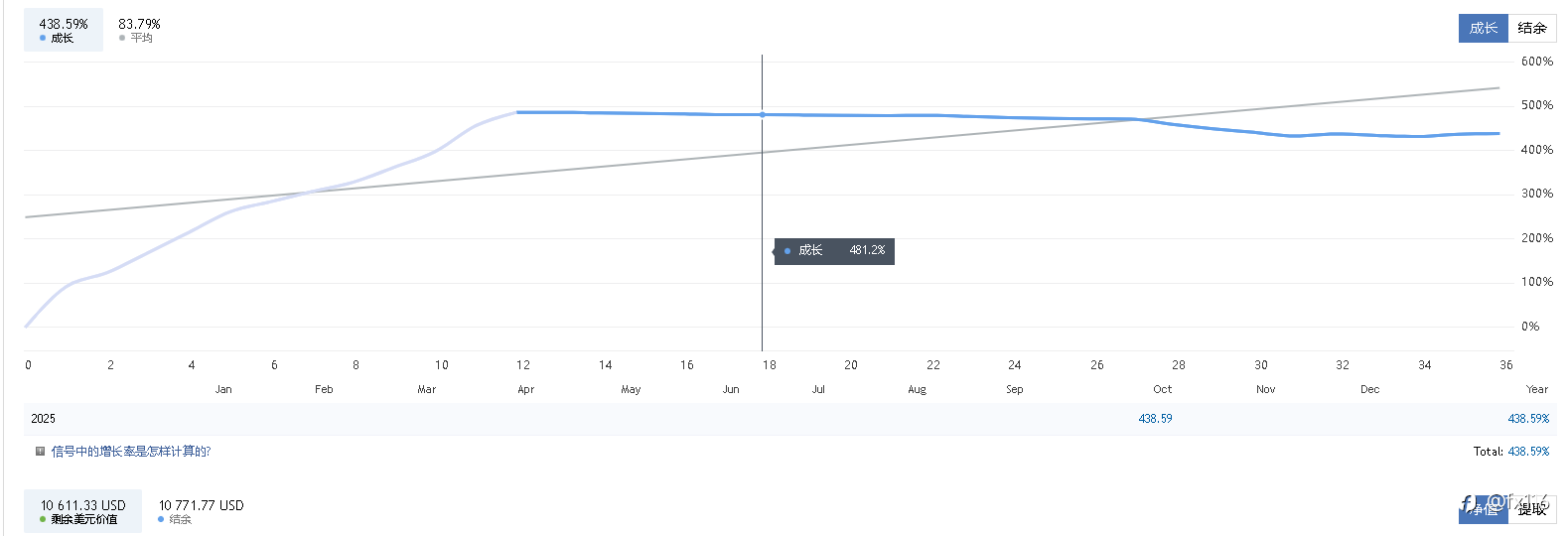Viewport: 1568px width, 536px height.
Task: Select the 提取 tab at bottom right
Action: point(1532,509)
